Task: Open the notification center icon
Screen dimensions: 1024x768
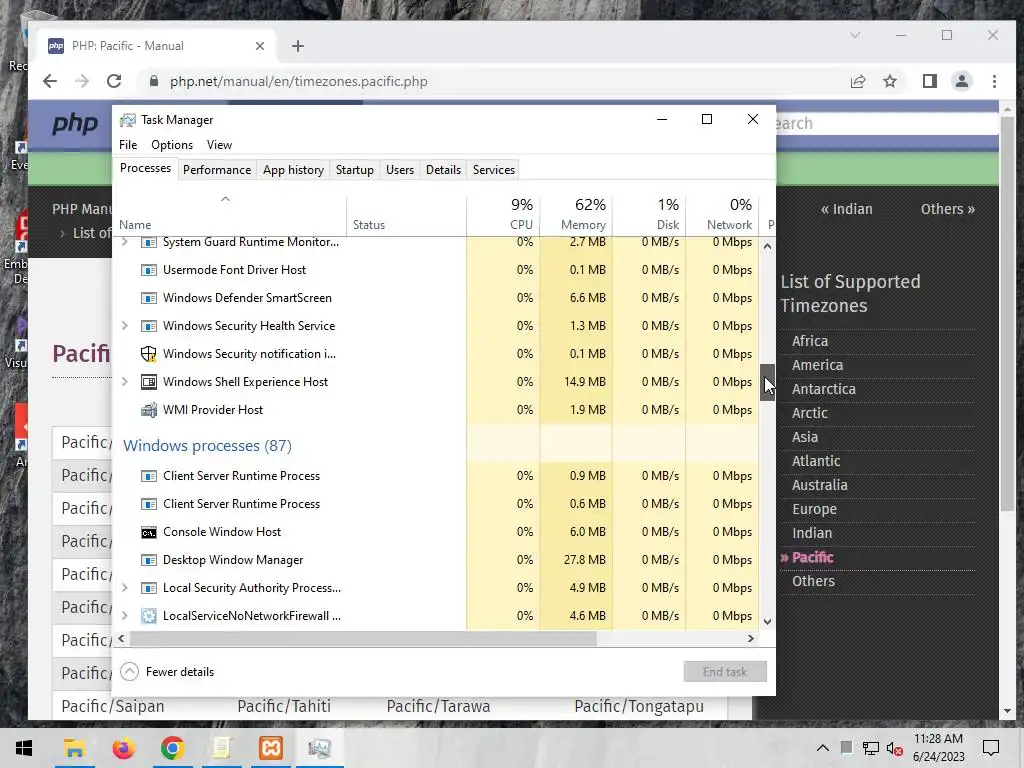Action: pos(991,748)
